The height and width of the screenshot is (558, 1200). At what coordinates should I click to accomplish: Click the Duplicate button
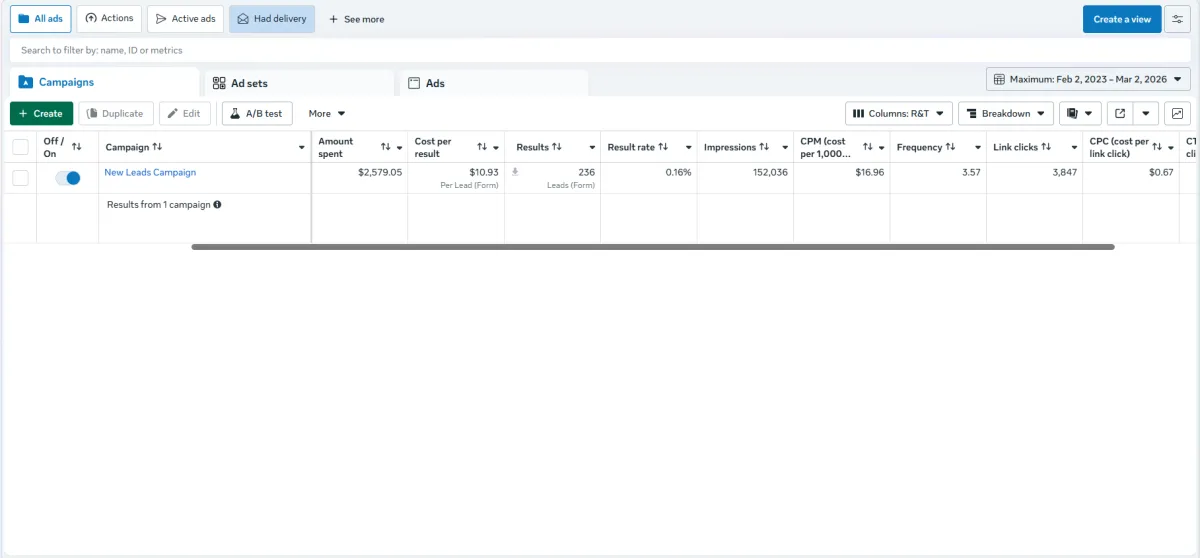(x=116, y=114)
